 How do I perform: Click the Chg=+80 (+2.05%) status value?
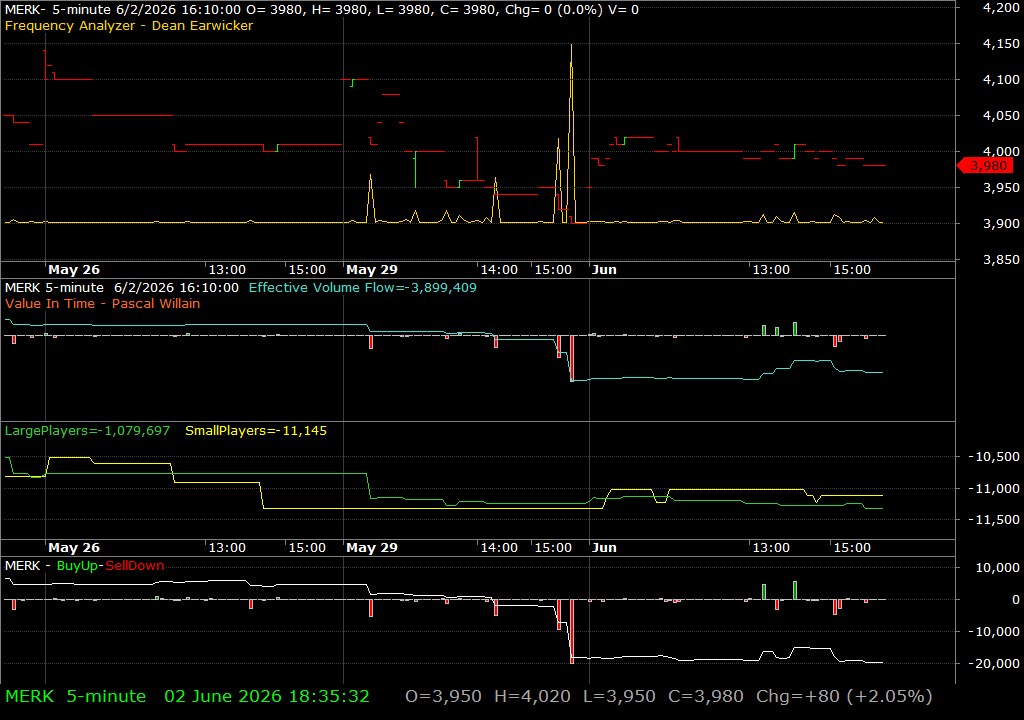click(844, 696)
